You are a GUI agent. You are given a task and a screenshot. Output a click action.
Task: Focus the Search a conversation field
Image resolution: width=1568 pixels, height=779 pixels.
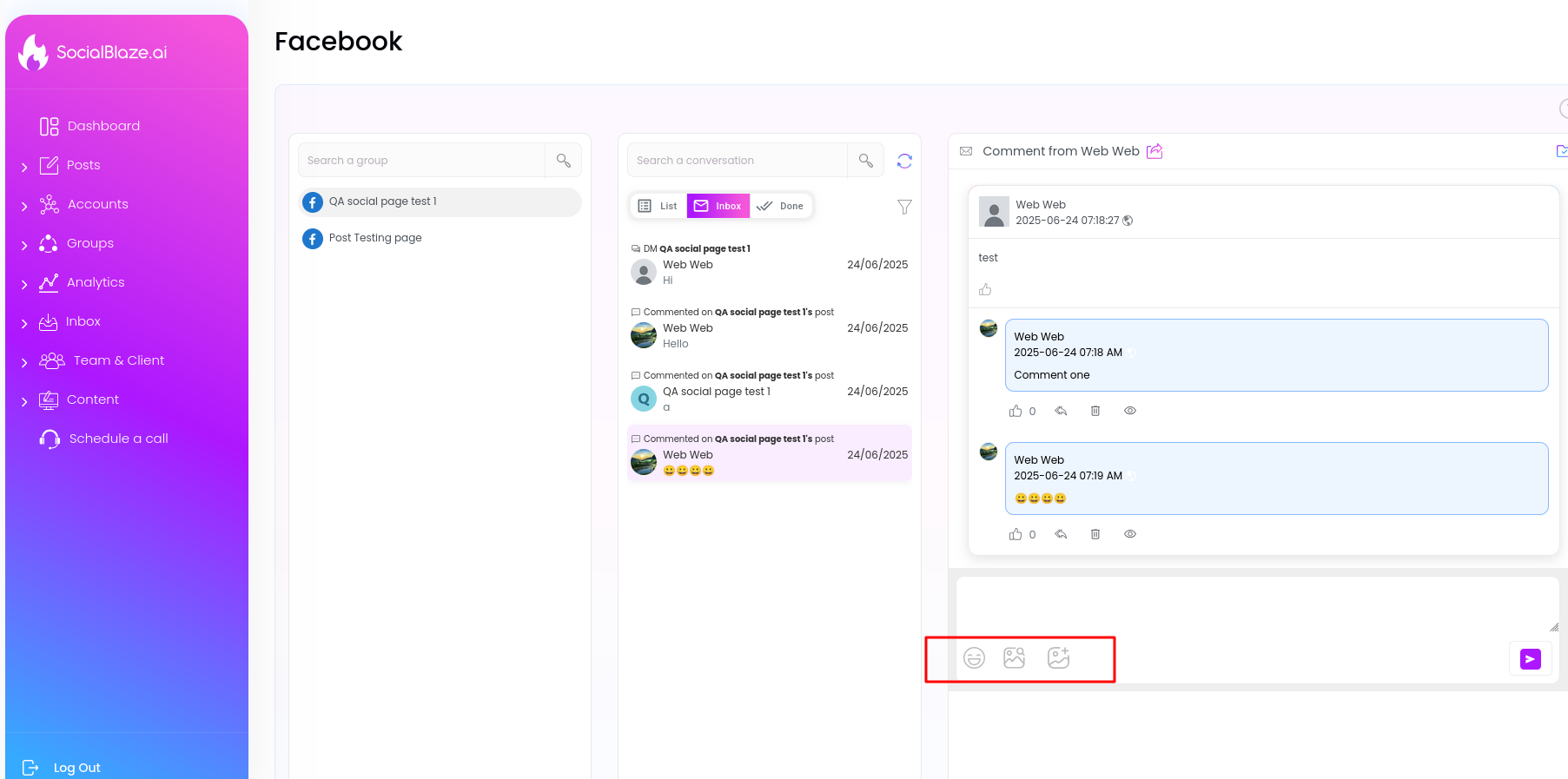coord(738,161)
